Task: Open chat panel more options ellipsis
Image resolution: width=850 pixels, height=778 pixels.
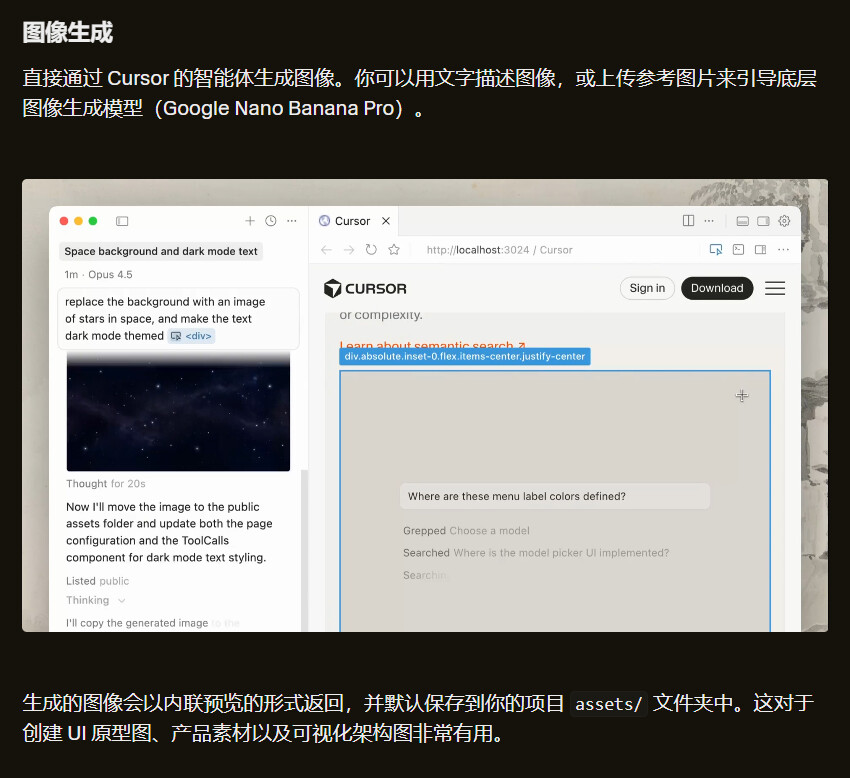Action: [x=292, y=221]
